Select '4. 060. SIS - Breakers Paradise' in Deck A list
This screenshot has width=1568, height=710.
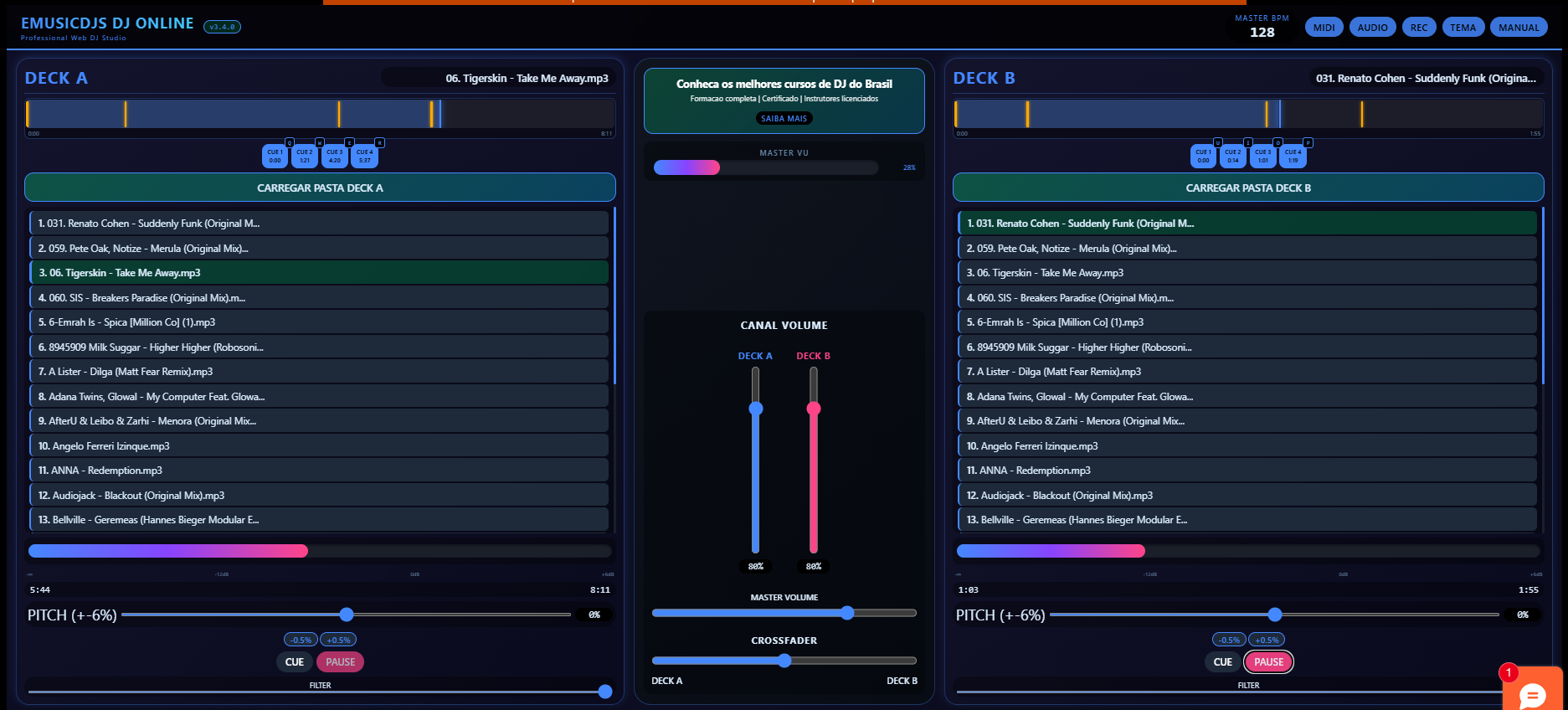click(318, 298)
